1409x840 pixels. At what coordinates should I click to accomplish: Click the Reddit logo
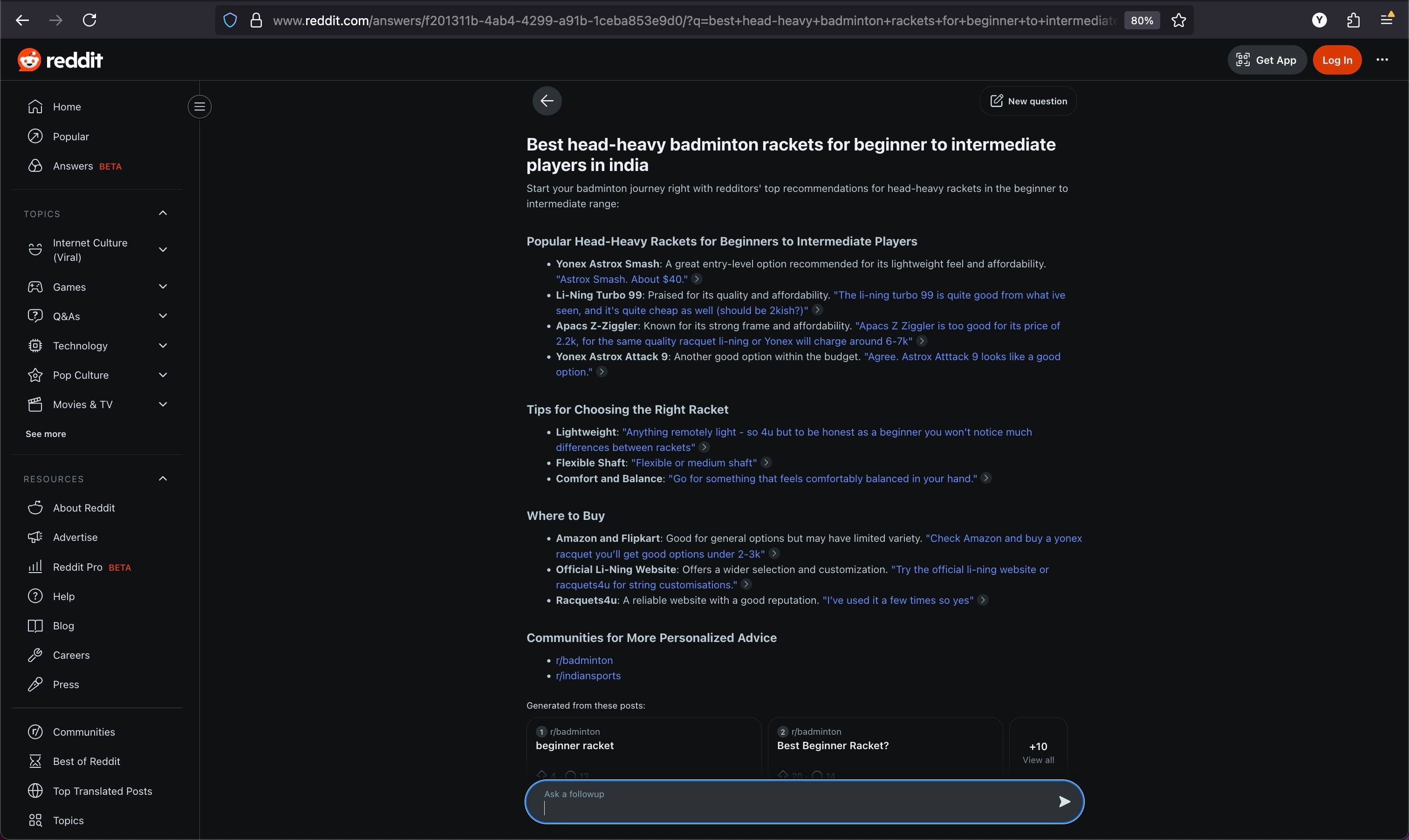pyautogui.click(x=60, y=60)
